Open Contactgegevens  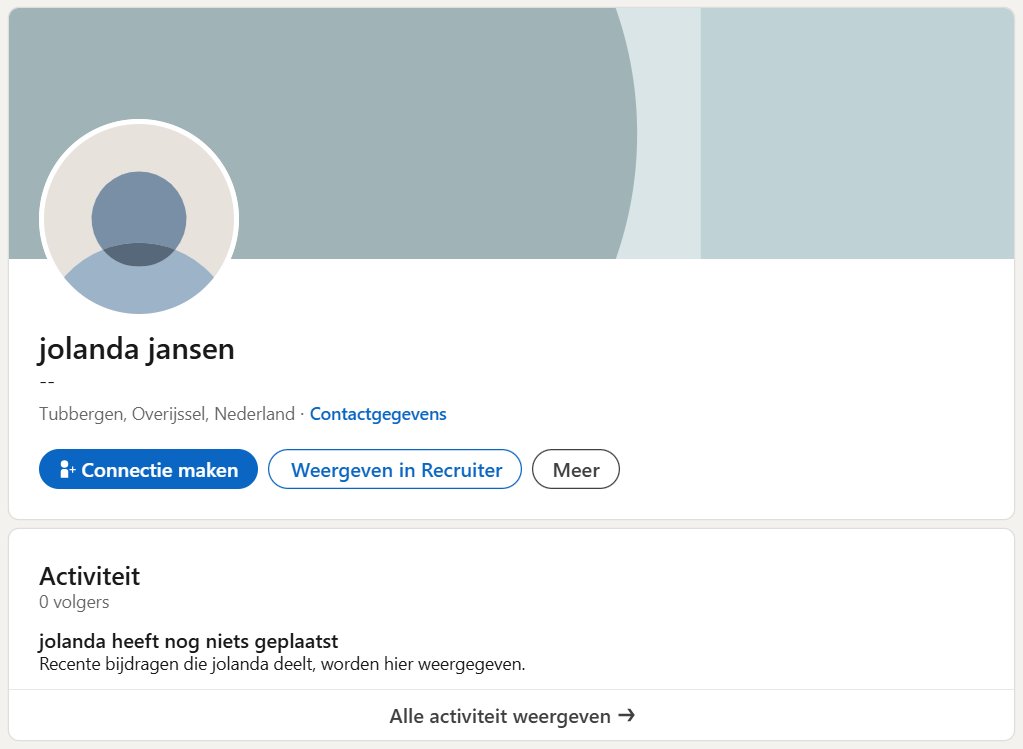click(x=377, y=413)
